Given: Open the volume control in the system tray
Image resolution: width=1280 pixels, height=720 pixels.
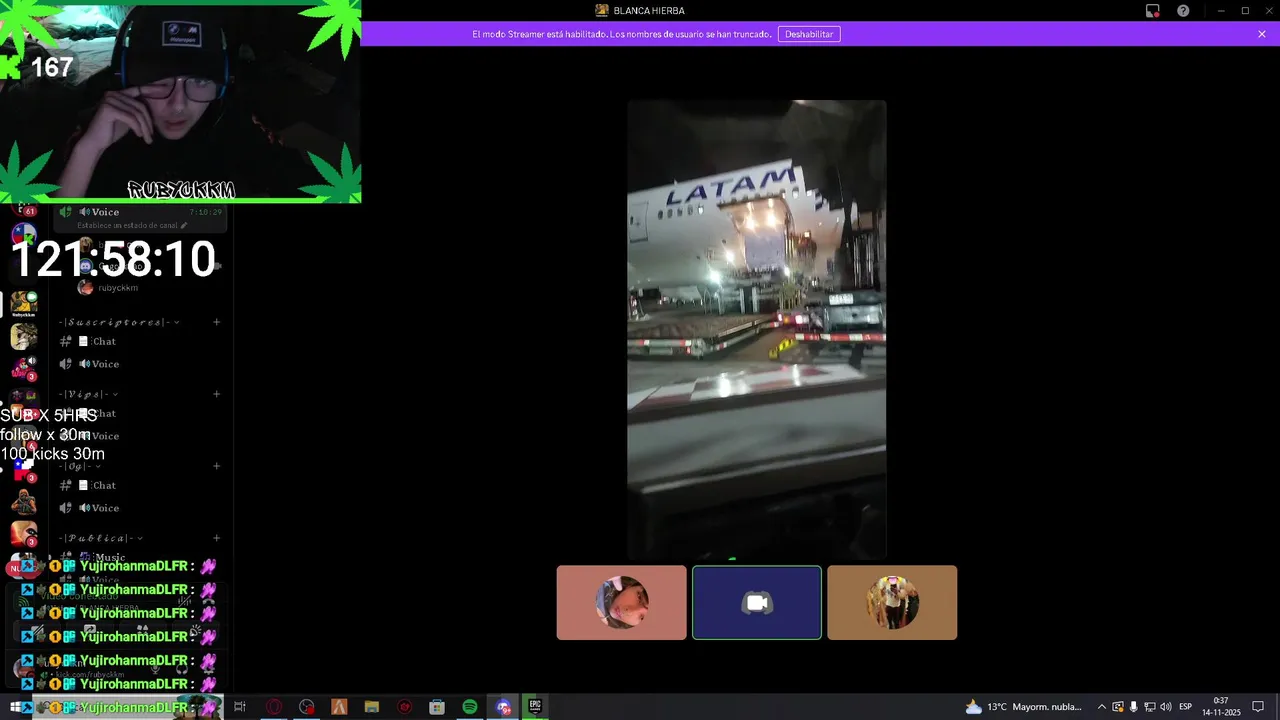Looking at the screenshot, I should [1165, 707].
